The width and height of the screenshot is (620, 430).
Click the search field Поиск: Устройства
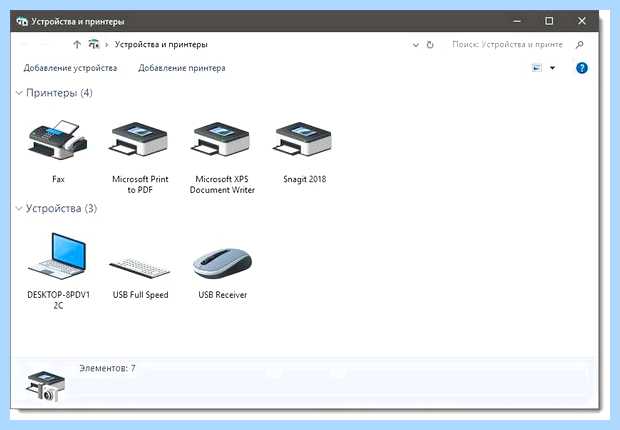click(507, 44)
